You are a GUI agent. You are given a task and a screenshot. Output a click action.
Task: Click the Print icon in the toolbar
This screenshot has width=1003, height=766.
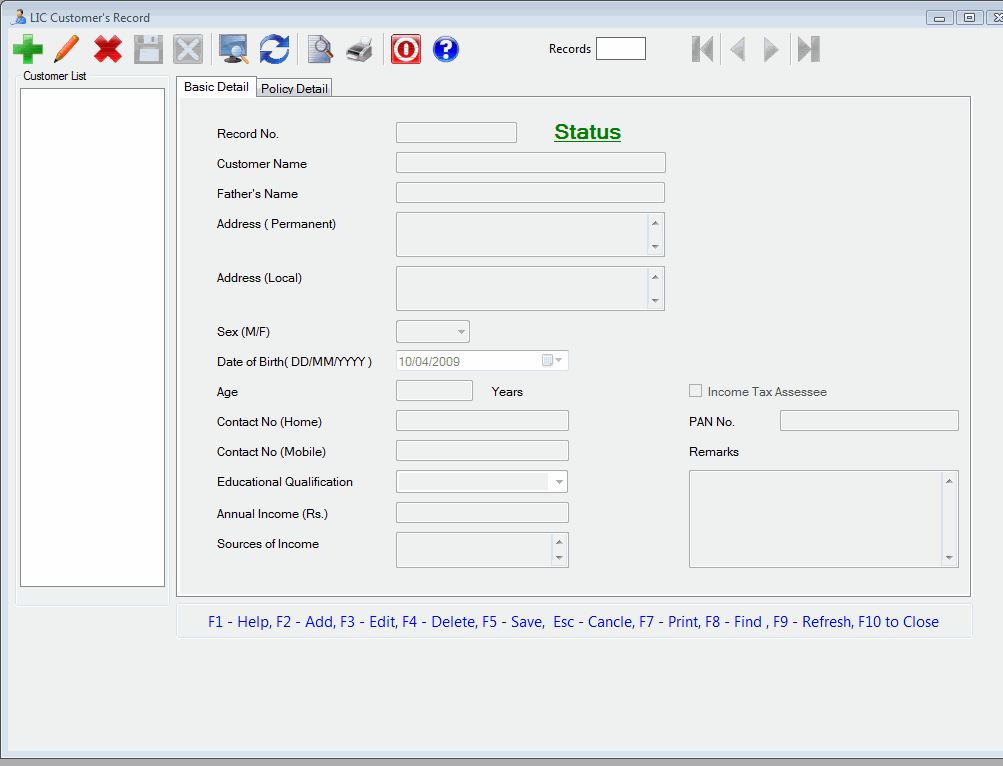click(x=358, y=48)
